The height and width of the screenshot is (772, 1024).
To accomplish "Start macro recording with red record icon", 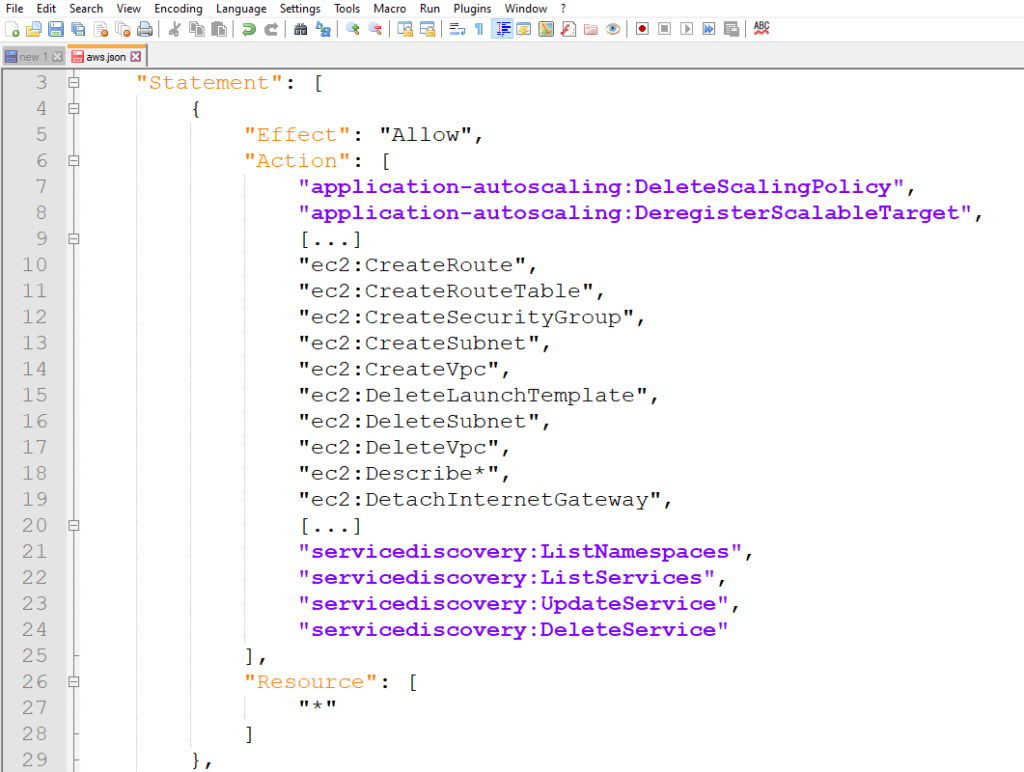I will 642,29.
